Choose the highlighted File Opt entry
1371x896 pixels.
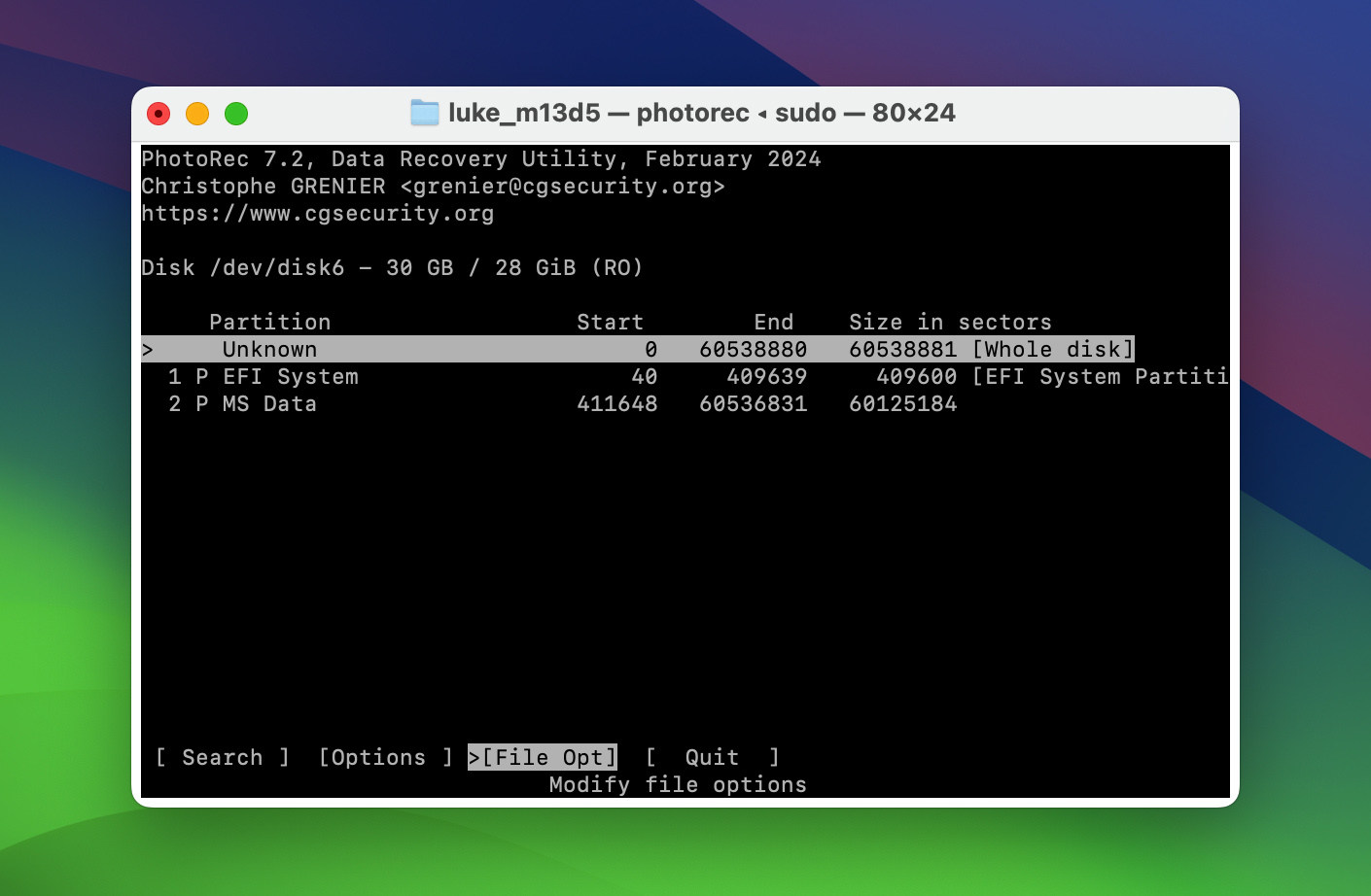543,757
